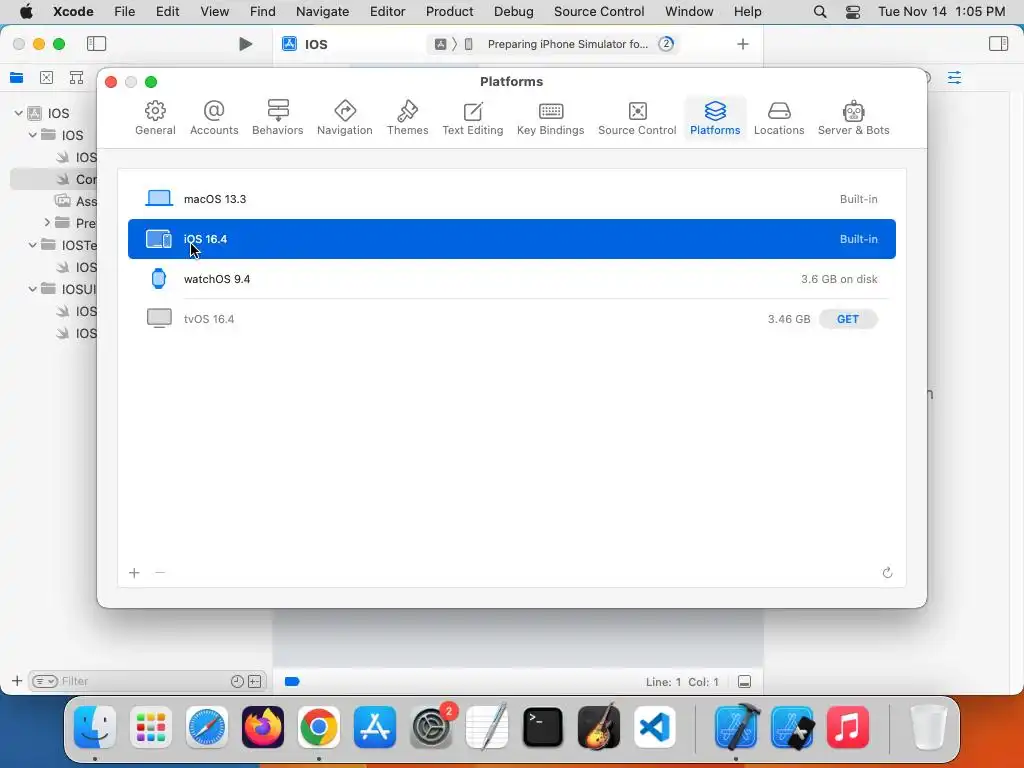
Task: Open the Locations preferences tab
Action: (778, 118)
